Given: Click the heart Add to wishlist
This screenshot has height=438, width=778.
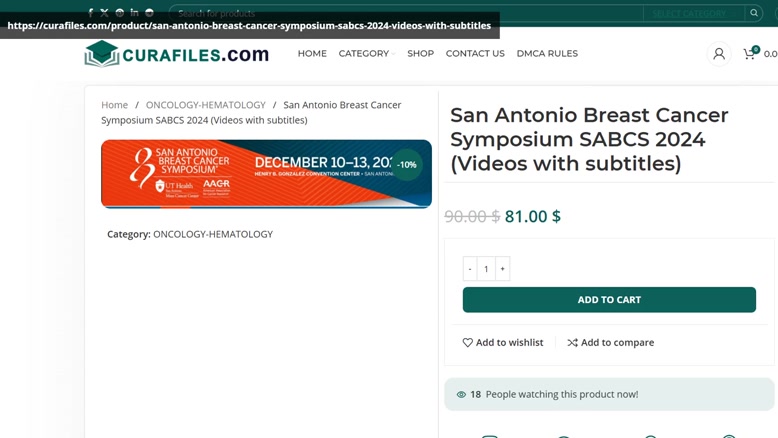Looking at the screenshot, I should pos(503,342).
